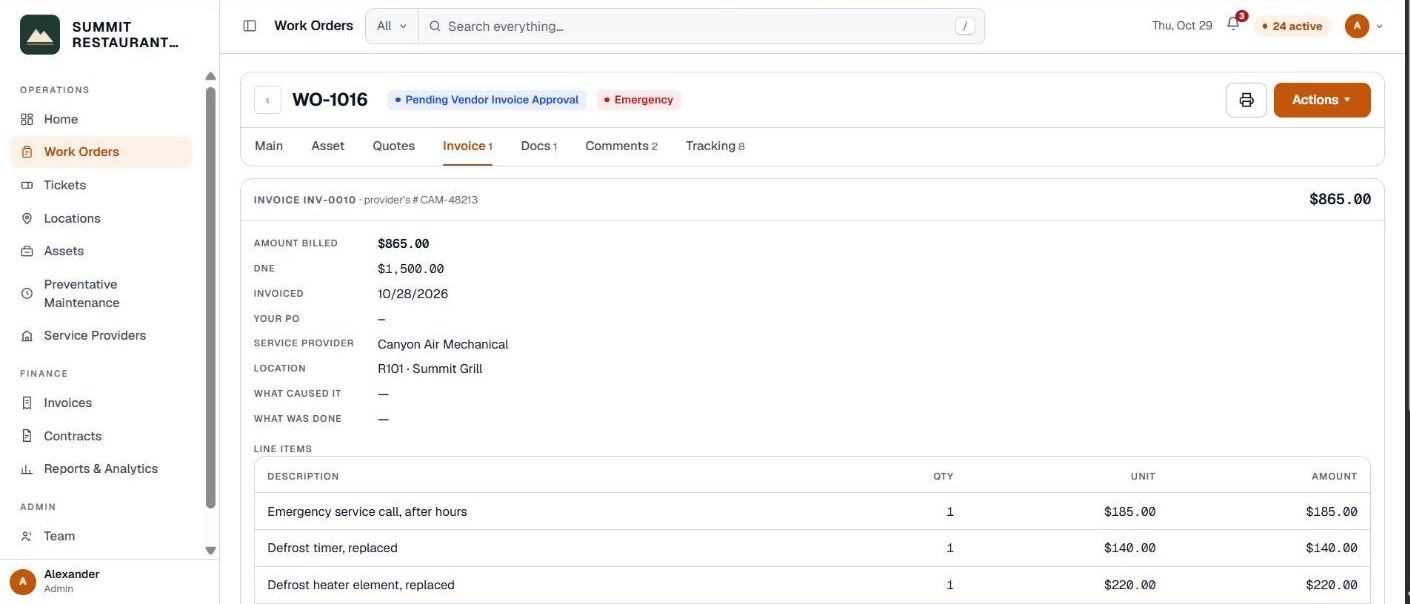Open notifications bell with badge

1234,25
